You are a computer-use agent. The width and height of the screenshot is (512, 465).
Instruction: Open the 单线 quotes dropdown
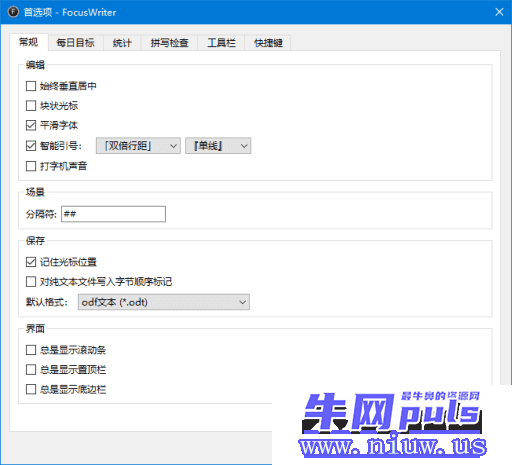click(218, 146)
